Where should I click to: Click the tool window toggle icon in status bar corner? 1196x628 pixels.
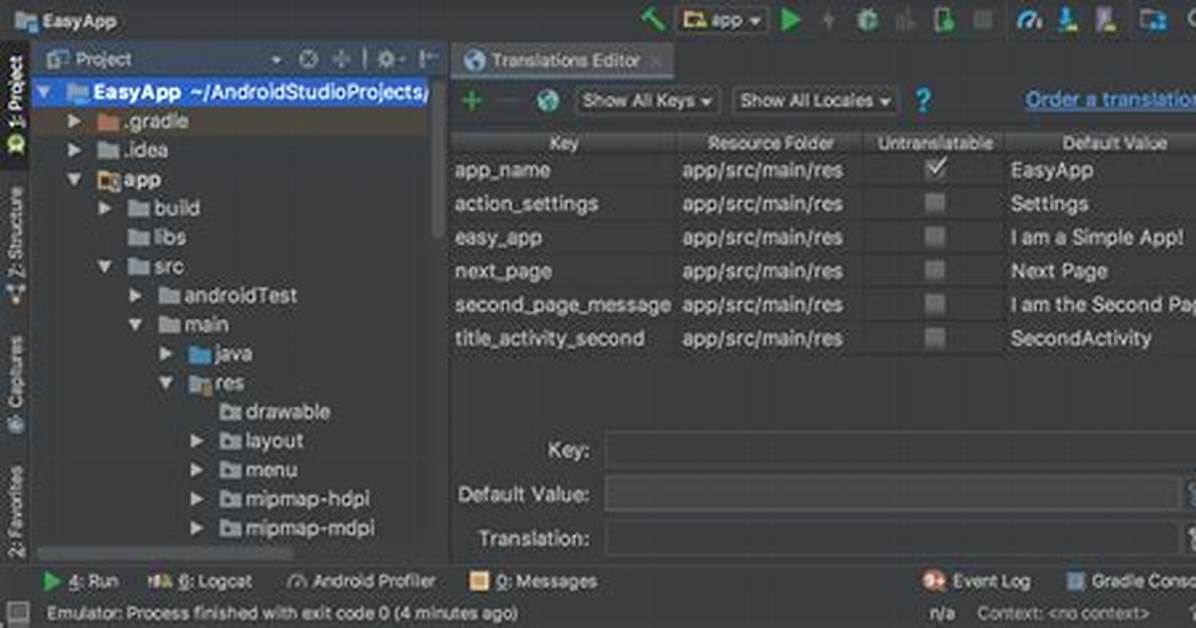18,612
